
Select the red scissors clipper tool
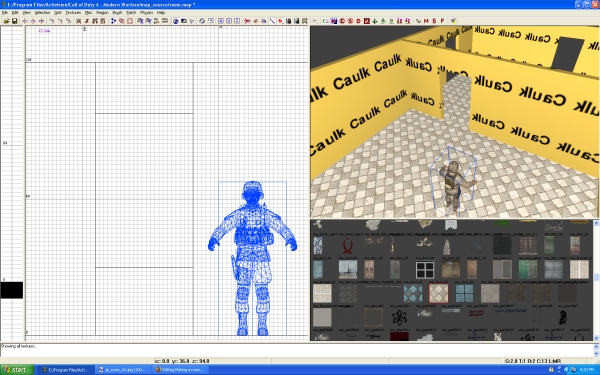tap(247, 21)
